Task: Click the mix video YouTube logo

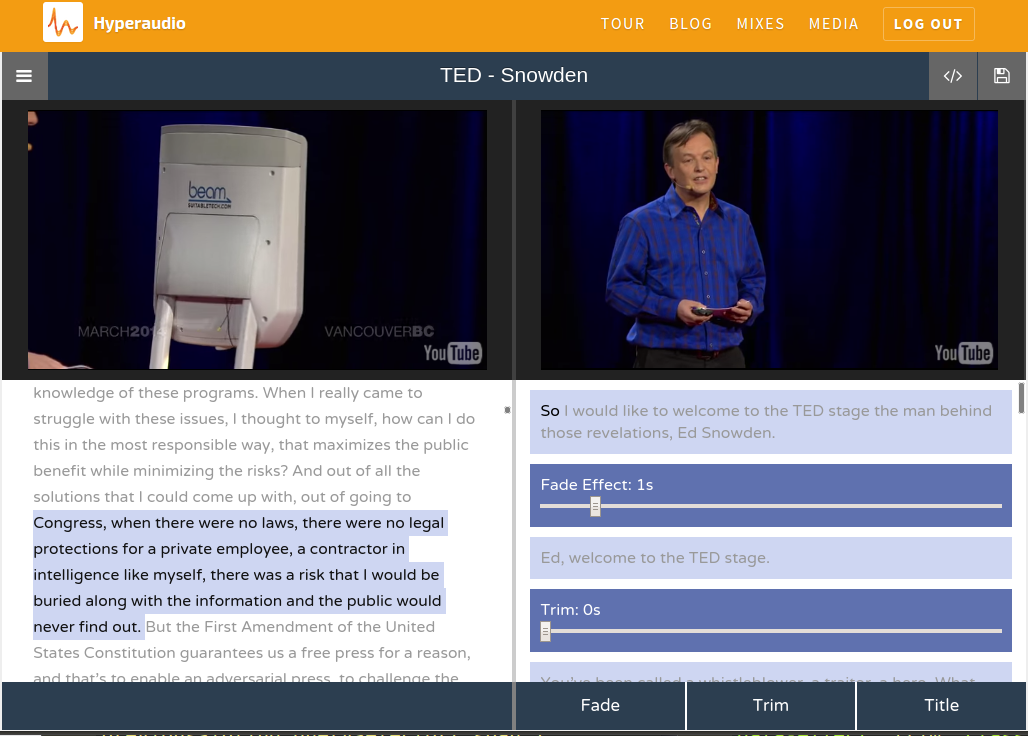Action: click(x=963, y=353)
